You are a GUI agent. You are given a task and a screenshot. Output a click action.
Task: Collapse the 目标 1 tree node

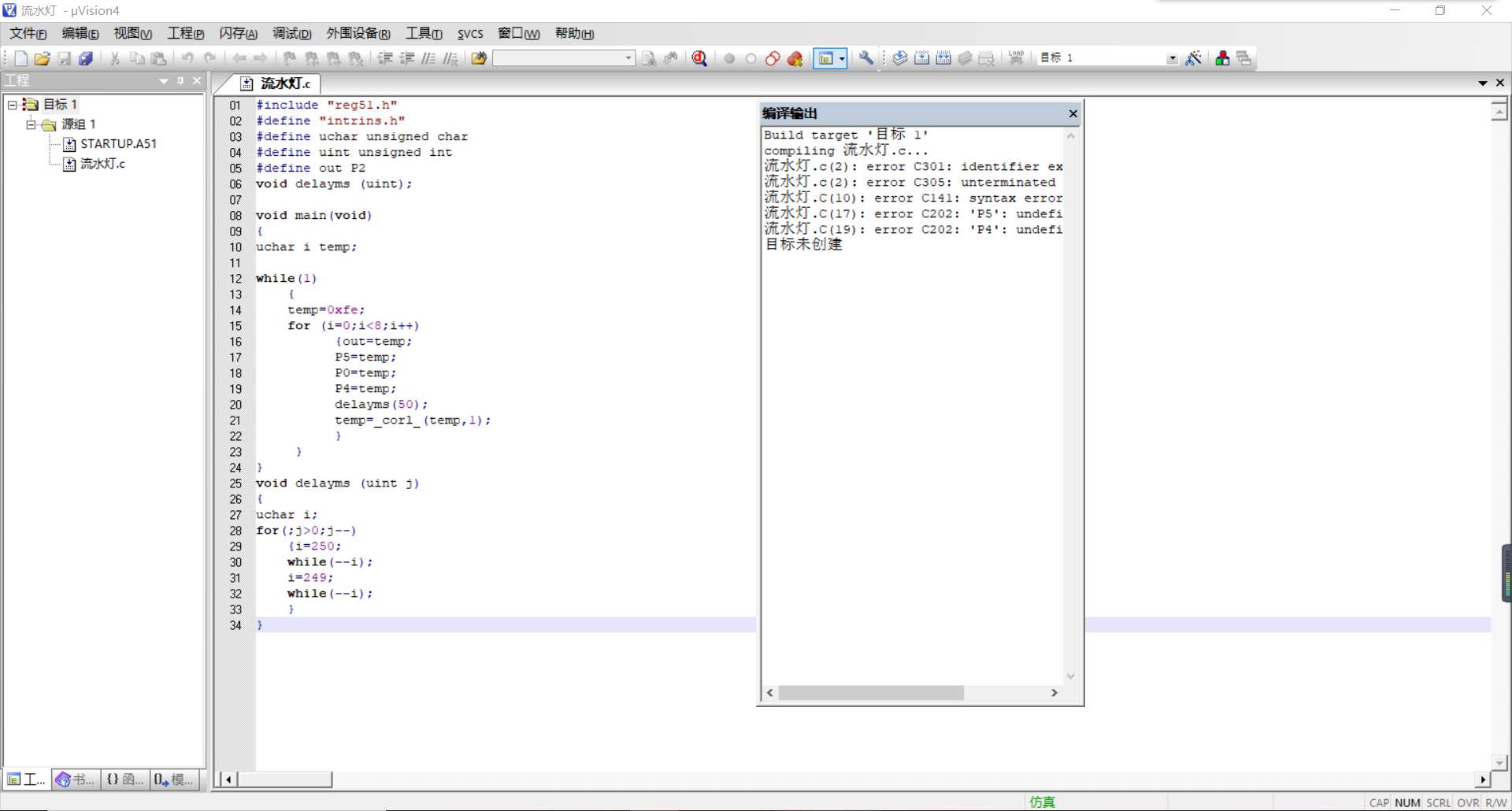(13, 105)
